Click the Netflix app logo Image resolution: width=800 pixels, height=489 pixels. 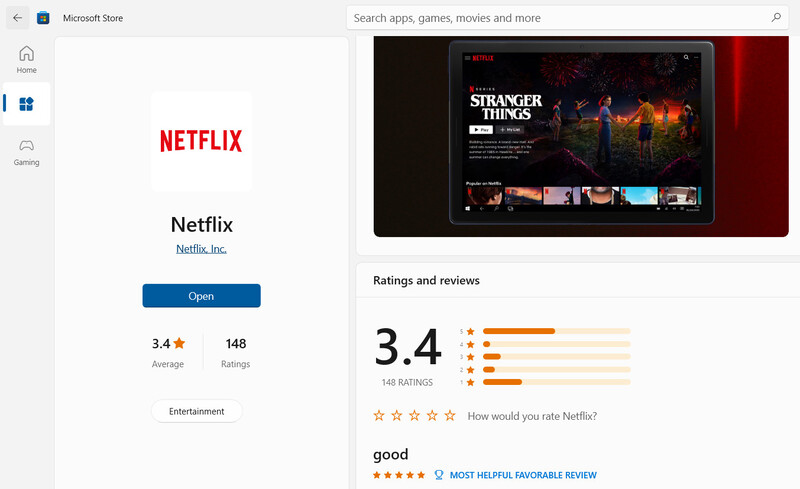point(201,141)
